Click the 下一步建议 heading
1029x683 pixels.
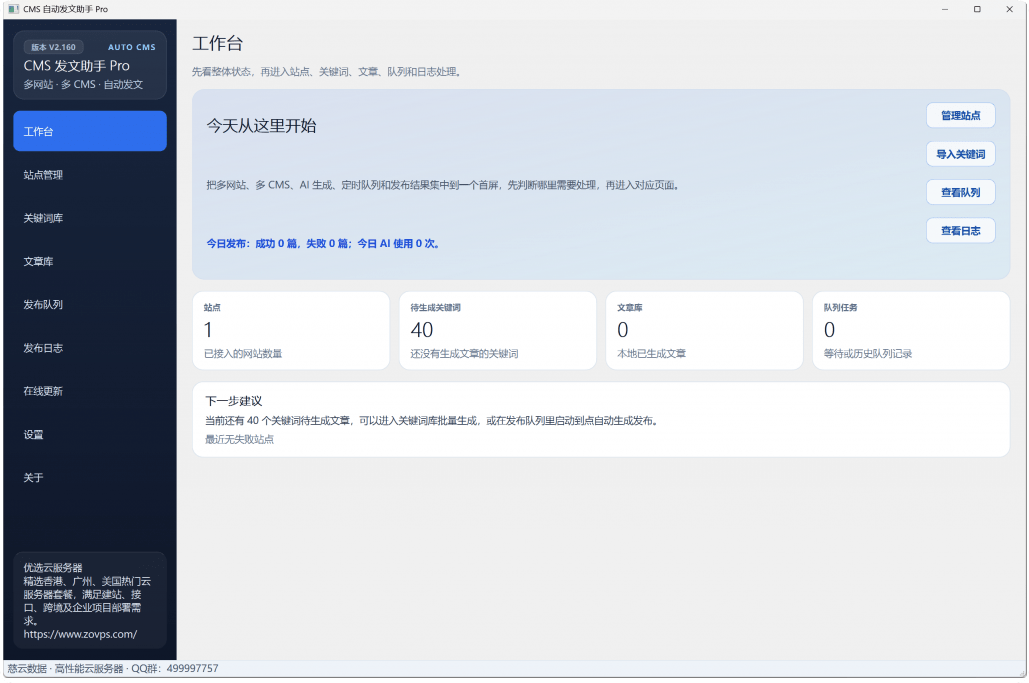pos(234,401)
